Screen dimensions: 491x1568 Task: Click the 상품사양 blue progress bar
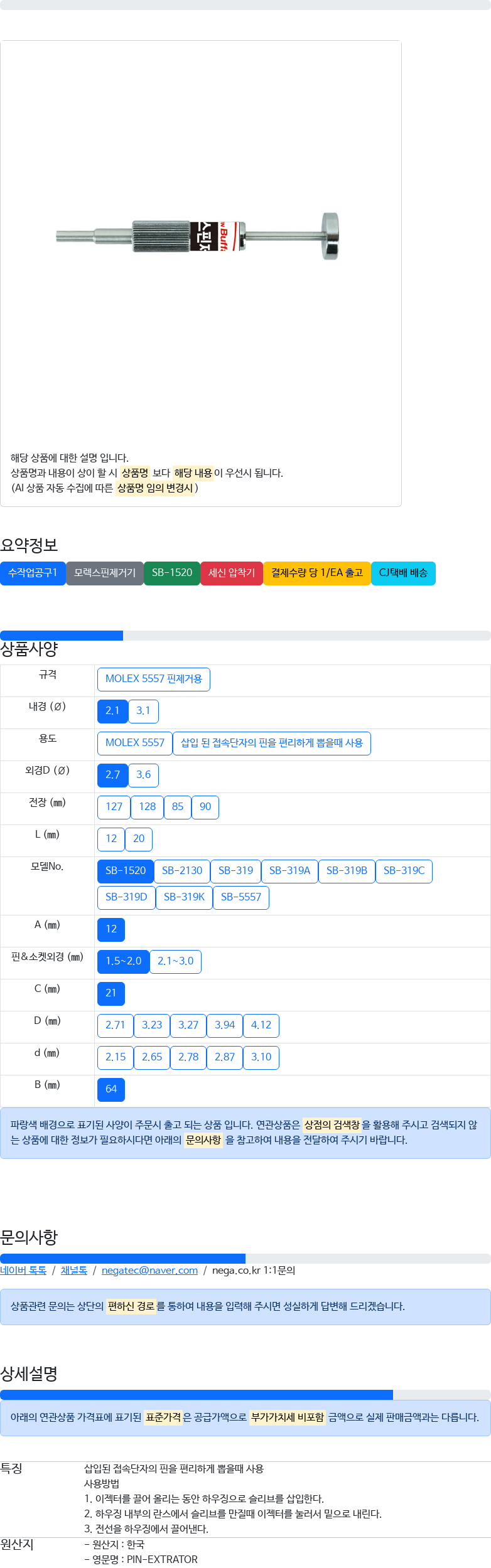click(62, 636)
